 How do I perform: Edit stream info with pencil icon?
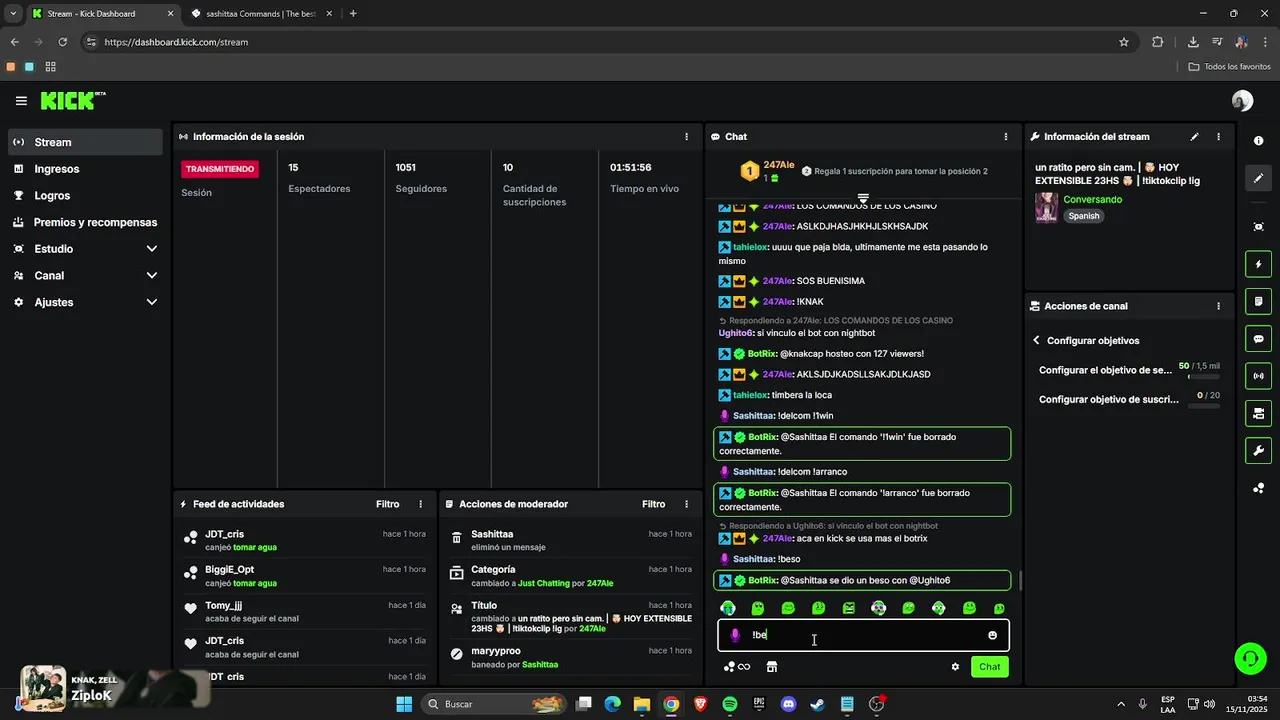(x=1194, y=137)
